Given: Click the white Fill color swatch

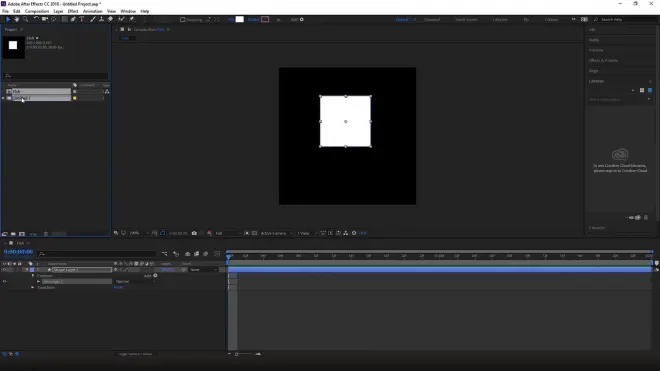Looking at the screenshot, I should point(240,19).
